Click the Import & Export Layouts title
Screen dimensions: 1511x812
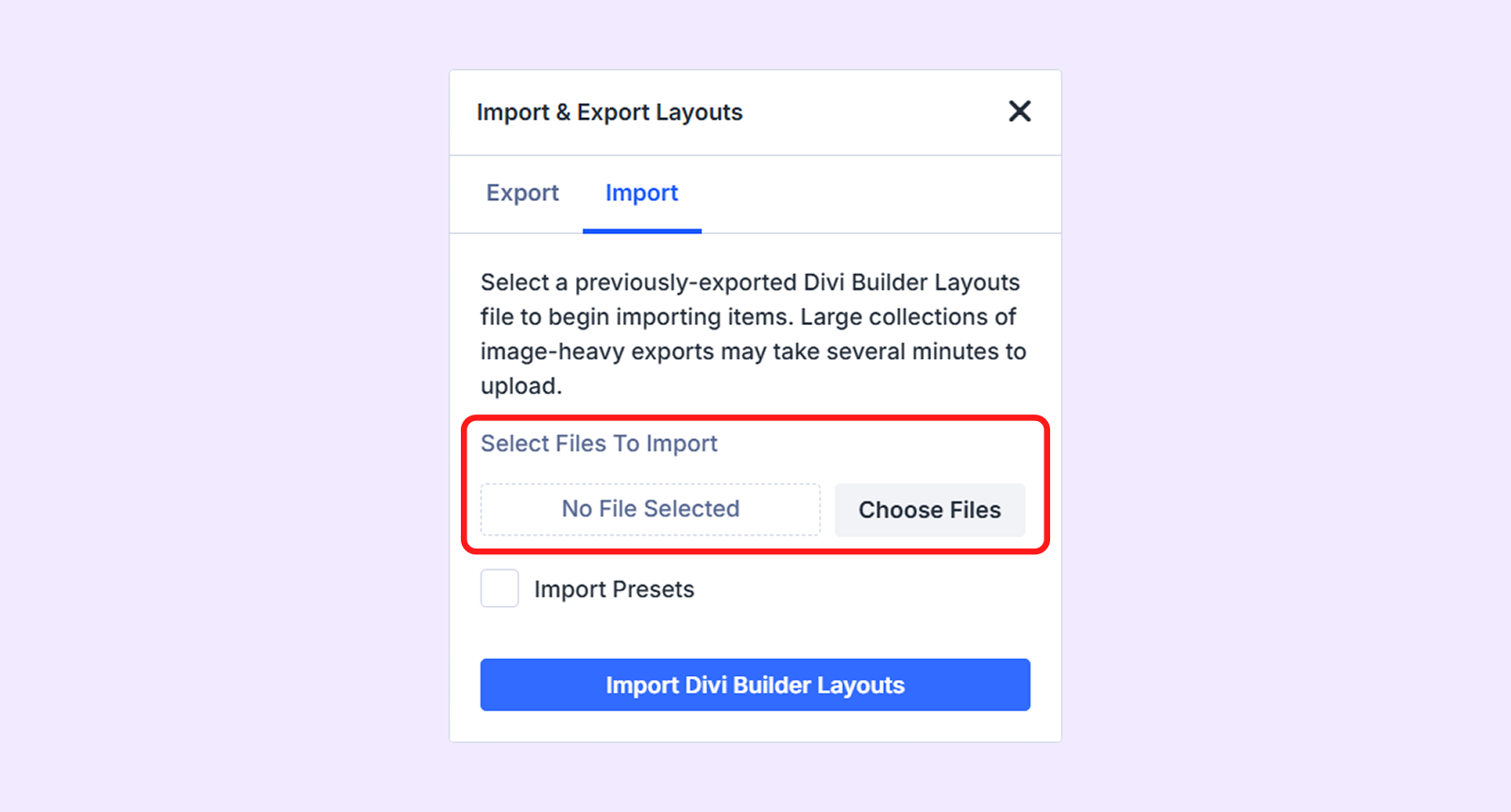(x=609, y=112)
